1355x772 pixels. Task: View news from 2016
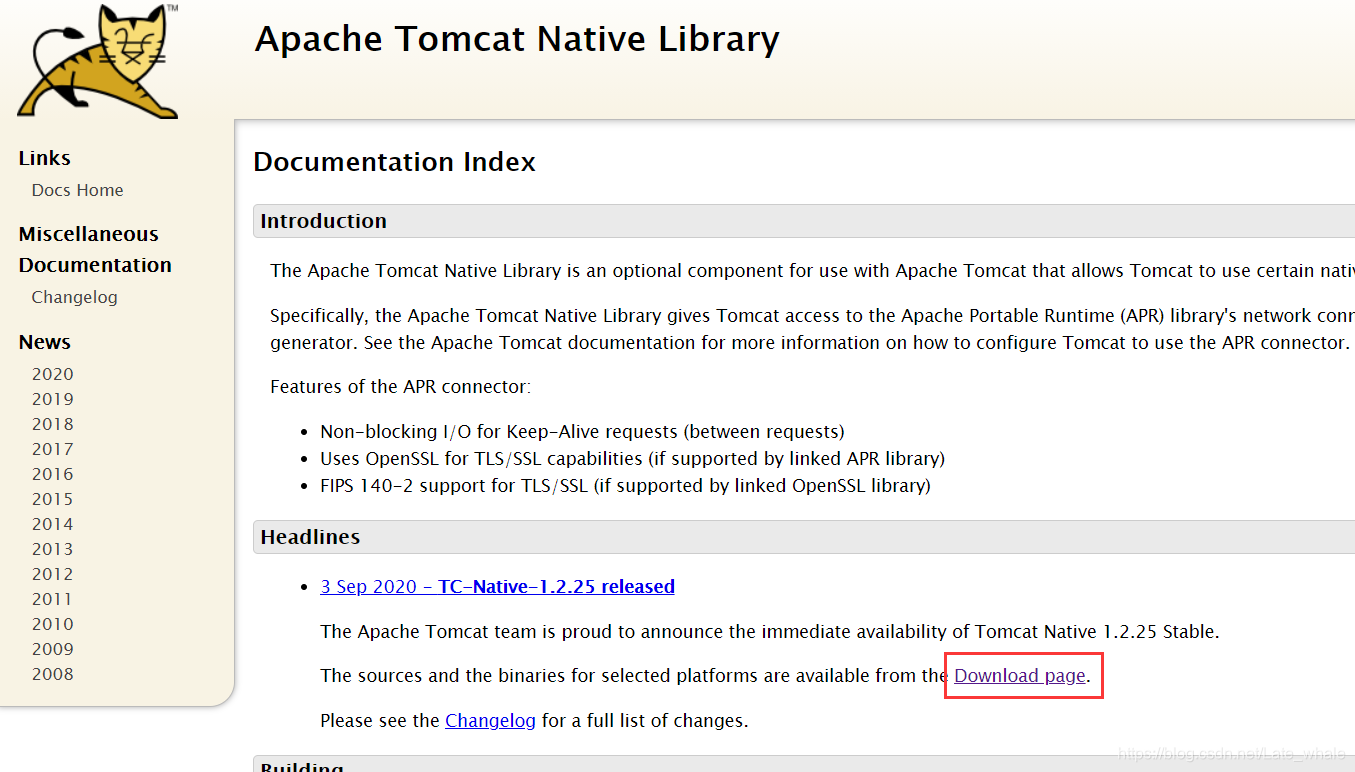pos(52,473)
